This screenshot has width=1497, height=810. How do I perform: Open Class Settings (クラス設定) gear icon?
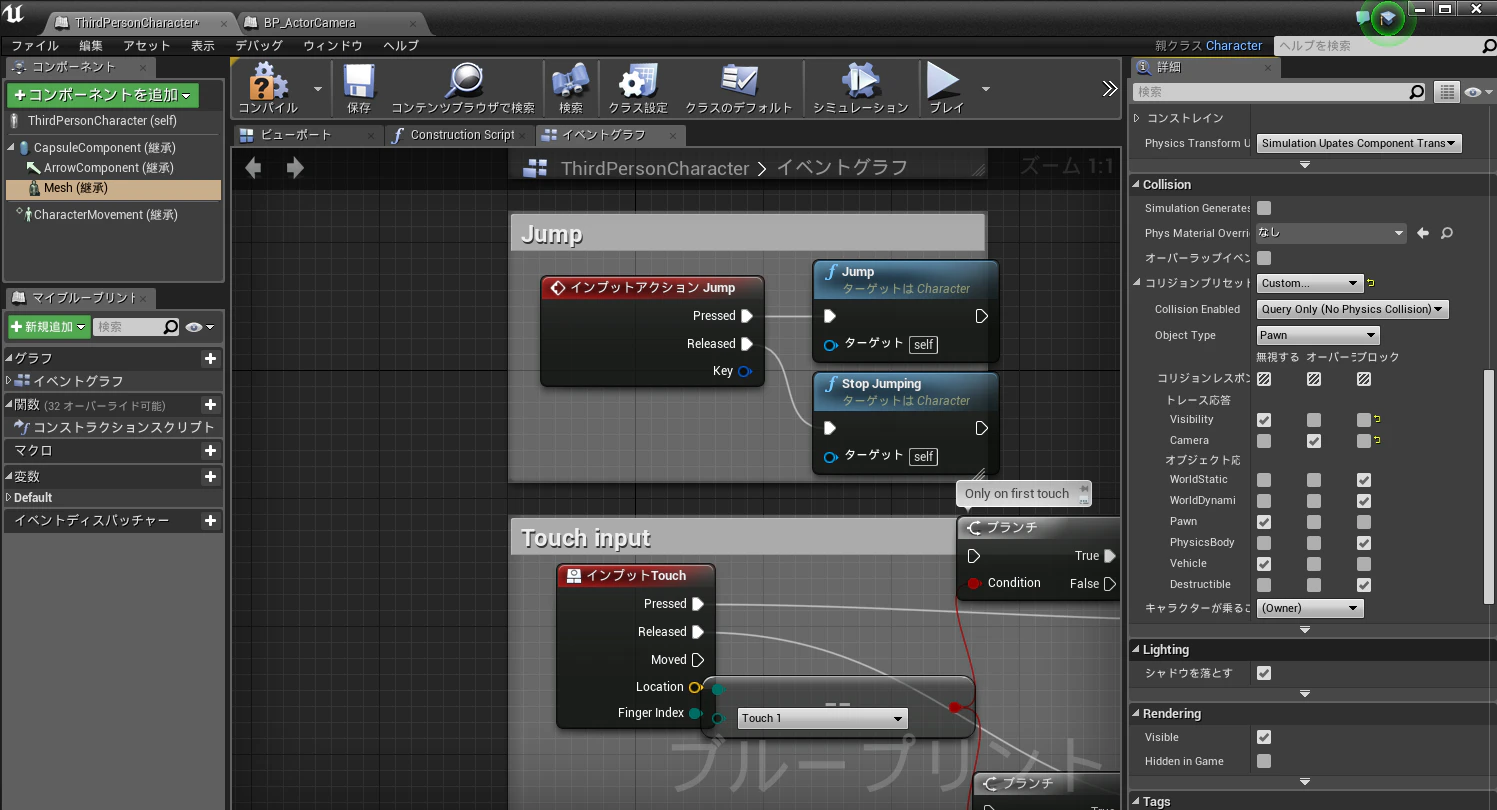point(638,82)
